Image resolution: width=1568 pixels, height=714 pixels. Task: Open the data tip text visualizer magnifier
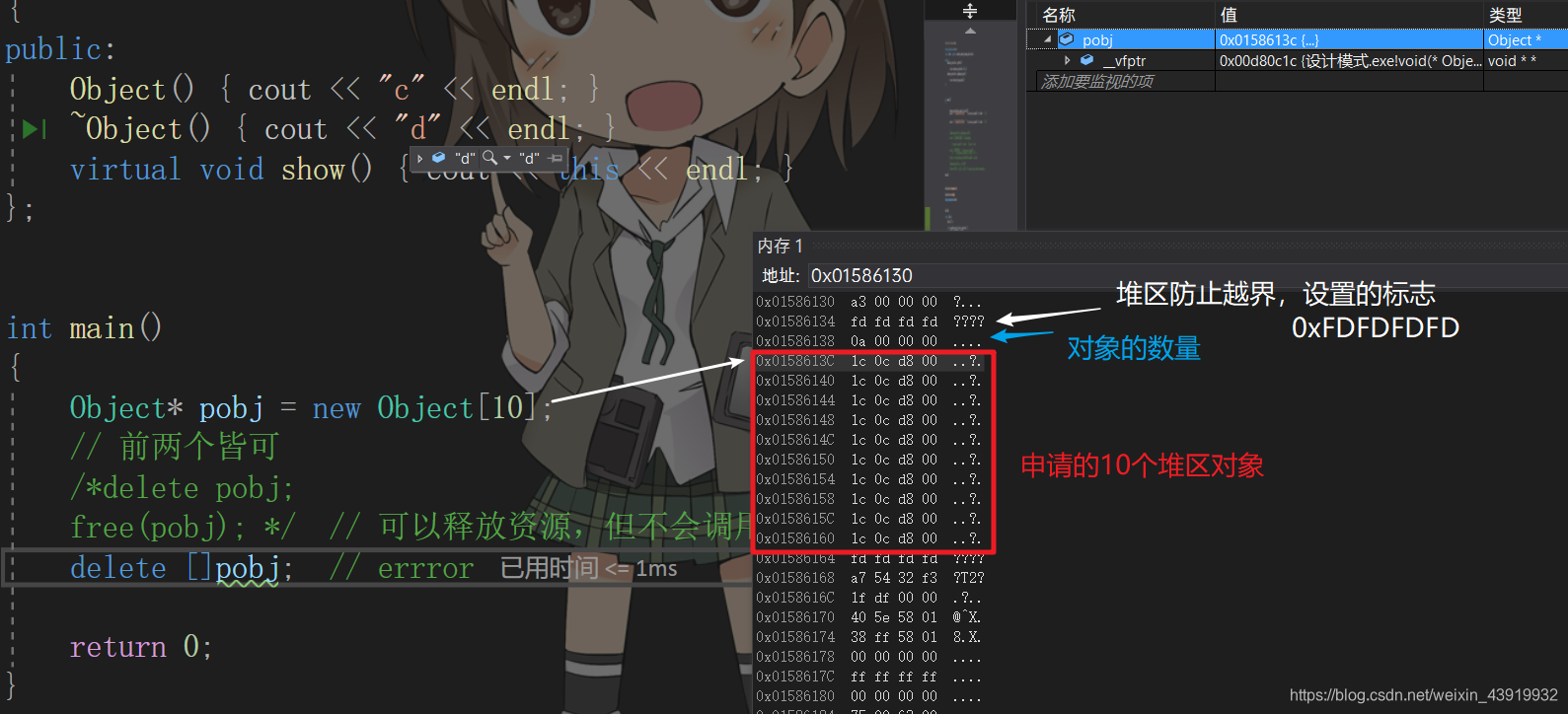coord(489,158)
